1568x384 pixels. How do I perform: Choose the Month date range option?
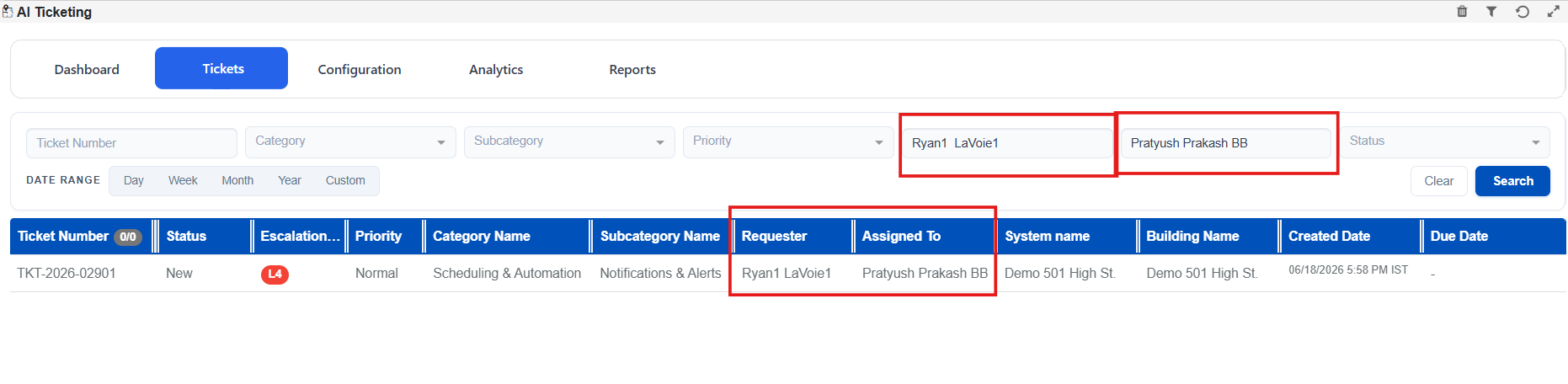click(x=237, y=180)
